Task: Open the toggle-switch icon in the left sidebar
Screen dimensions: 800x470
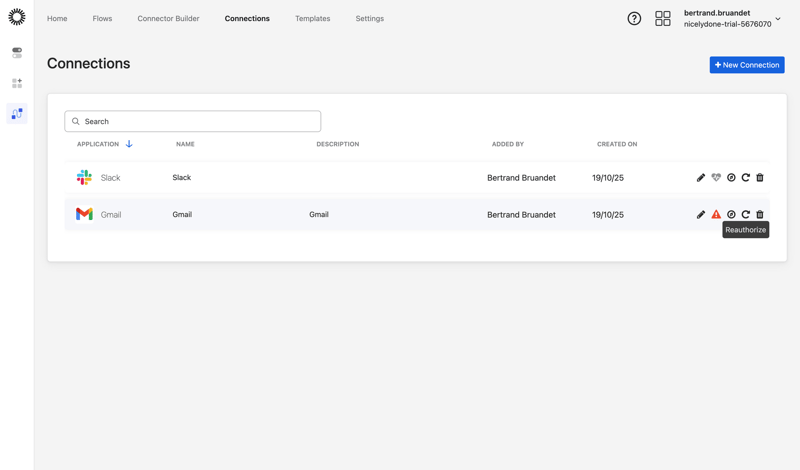Action: pyautogui.click(x=17, y=53)
